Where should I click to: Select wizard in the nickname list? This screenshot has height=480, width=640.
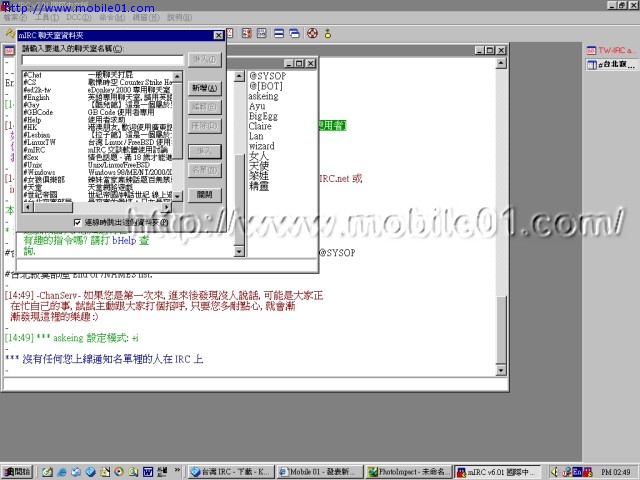pos(262,146)
